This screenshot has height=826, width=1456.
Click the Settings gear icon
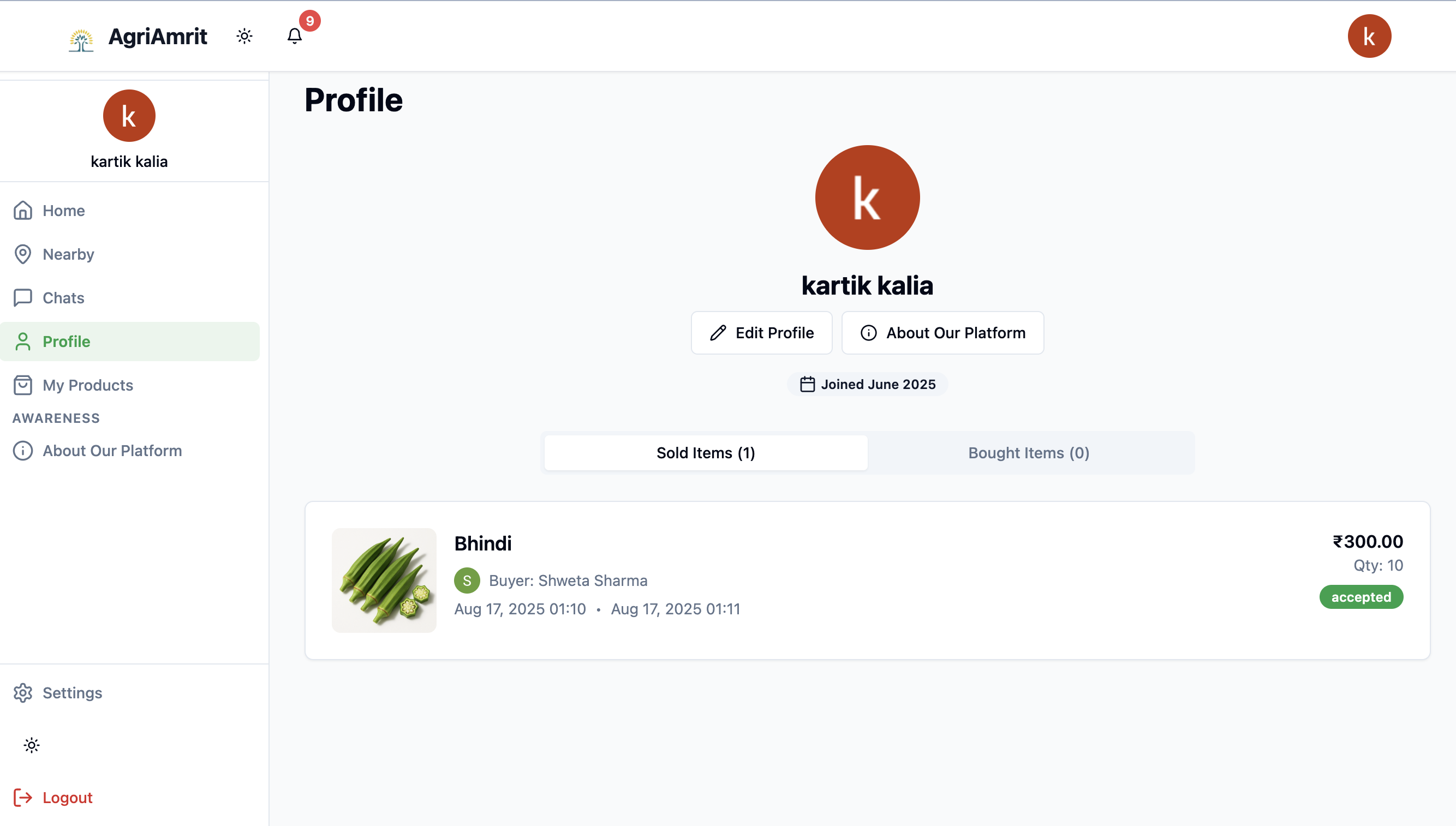click(x=23, y=693)
